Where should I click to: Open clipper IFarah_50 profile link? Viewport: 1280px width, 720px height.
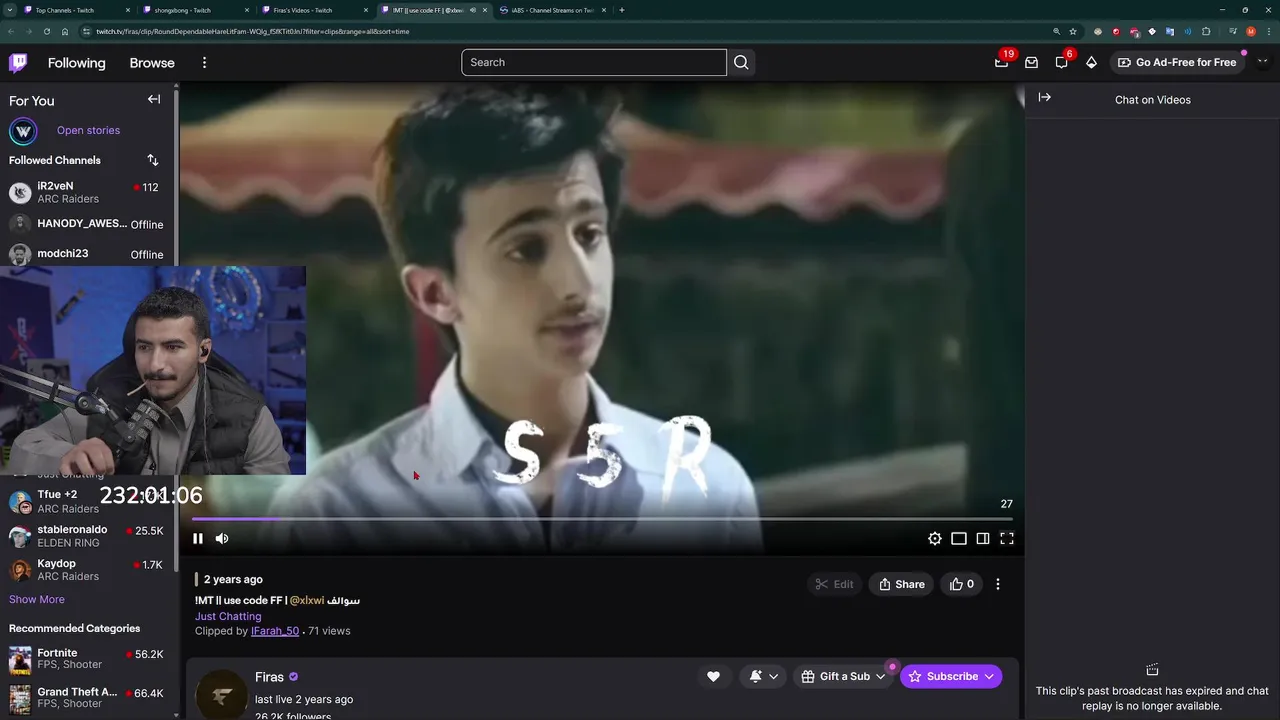click(275, 631)
